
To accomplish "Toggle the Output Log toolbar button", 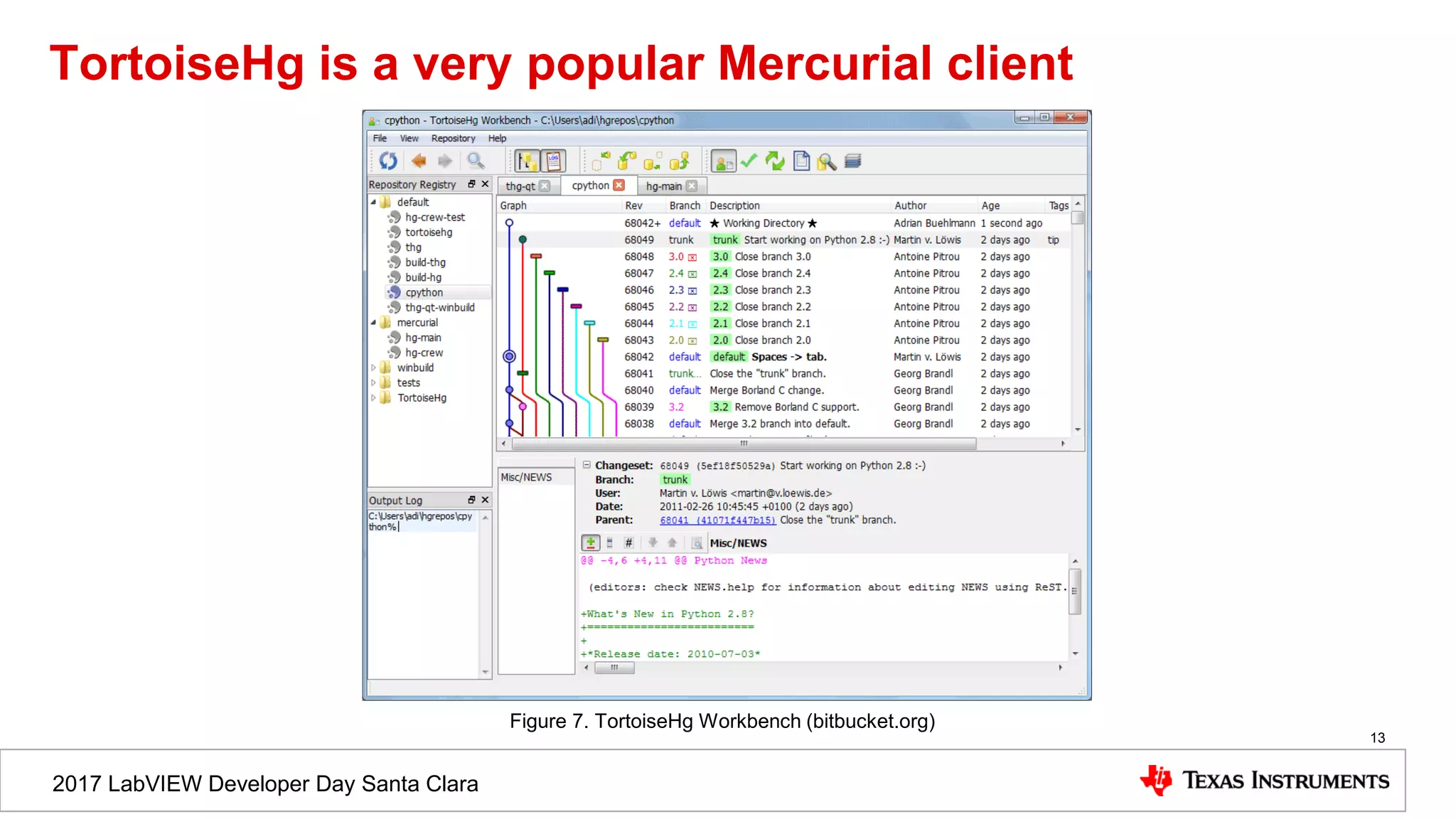I will click(x=553, y=161).
